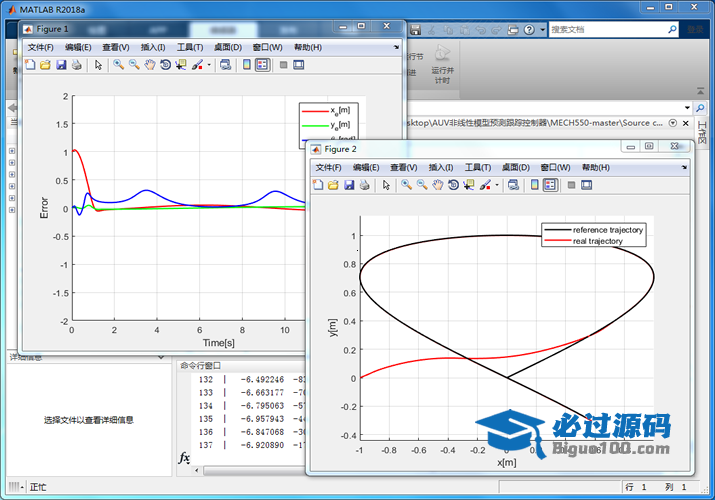
Task: Expand the 详细信息 panel chevron
Action: (x=161, y=357)
